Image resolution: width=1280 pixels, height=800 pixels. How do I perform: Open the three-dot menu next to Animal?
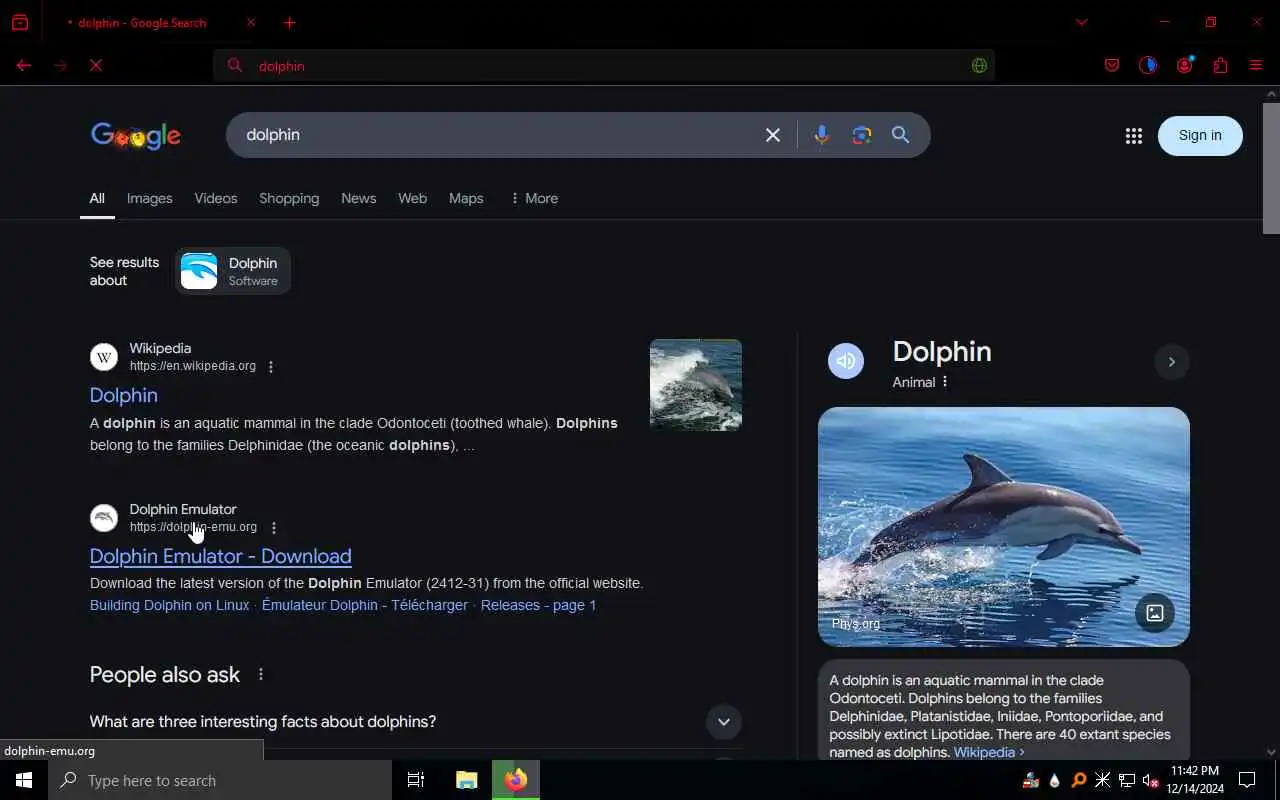pos(945,382)
